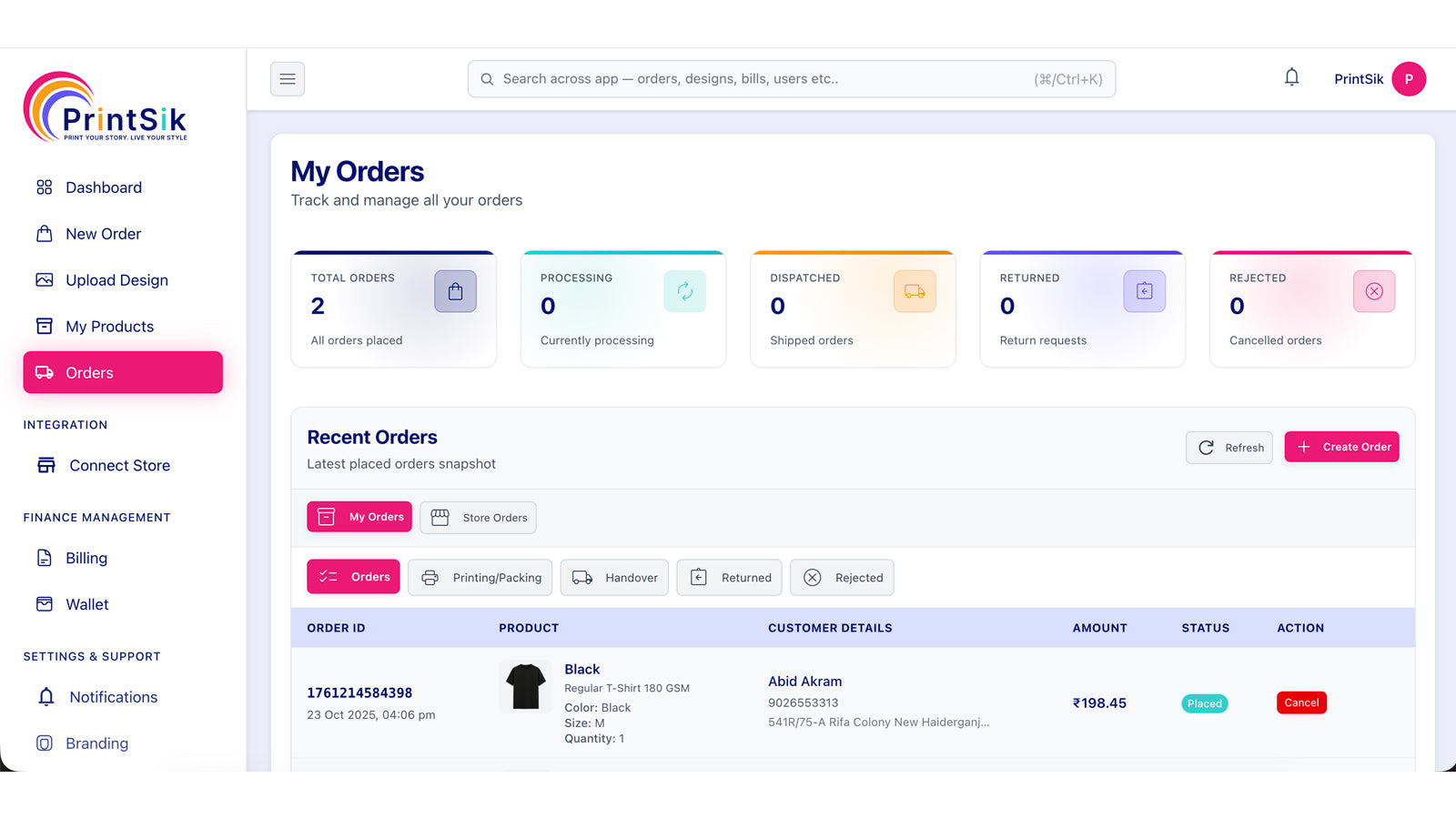Click the shopping bag icon on Total Orders card
Viewport: 1456px width, 819px height.
pyautogui.click(x=455, y=291)
